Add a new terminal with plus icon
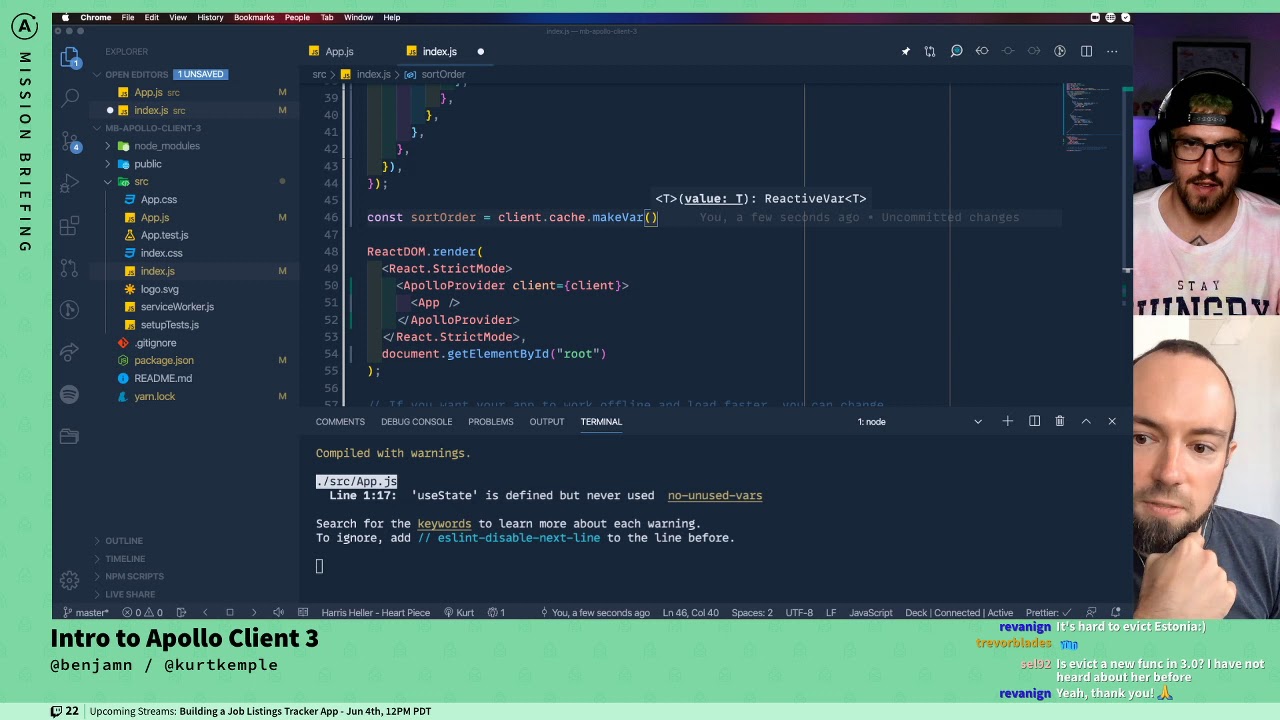Image resolution: width=1280 pixels, height=720 pixels. pyautogui.click(x=1008, y=422)
